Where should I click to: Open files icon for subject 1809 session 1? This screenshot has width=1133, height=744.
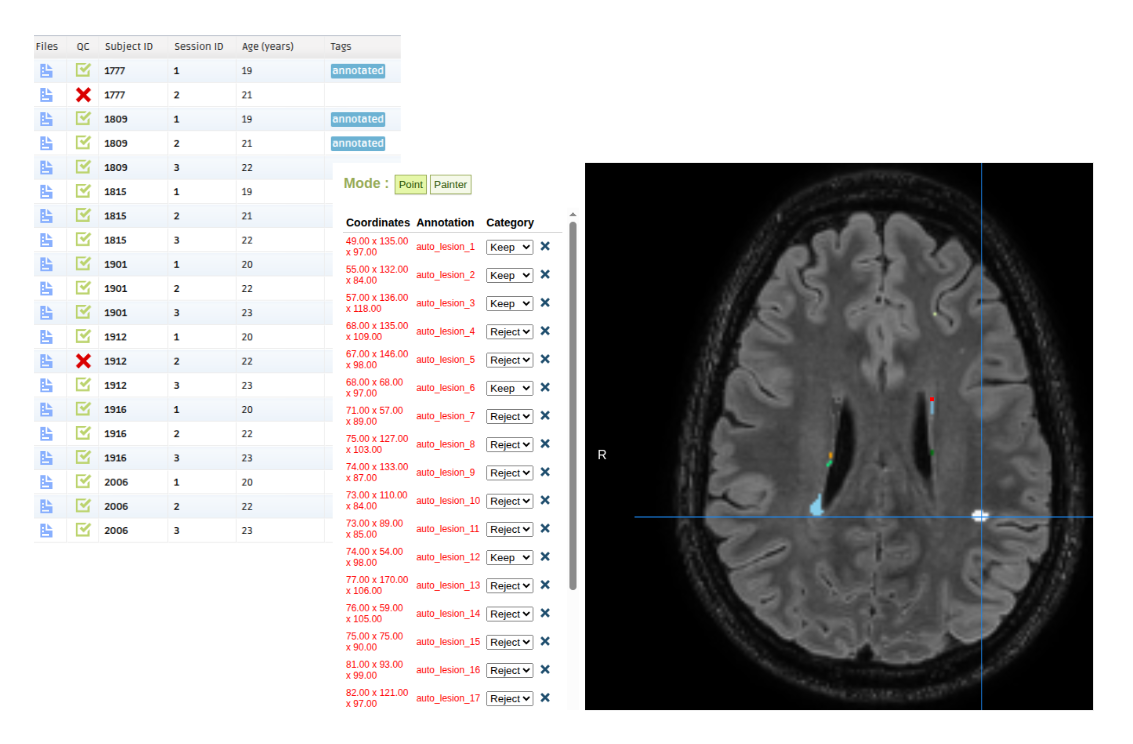[x=46, y=119]
